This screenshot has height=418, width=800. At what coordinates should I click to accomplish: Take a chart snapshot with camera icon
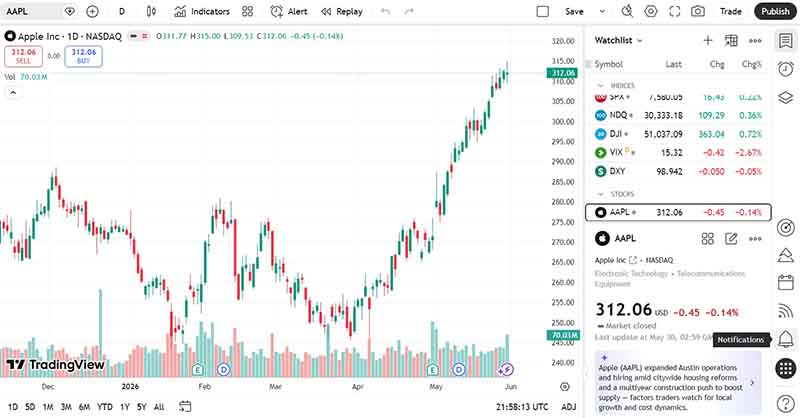(698, 11)
